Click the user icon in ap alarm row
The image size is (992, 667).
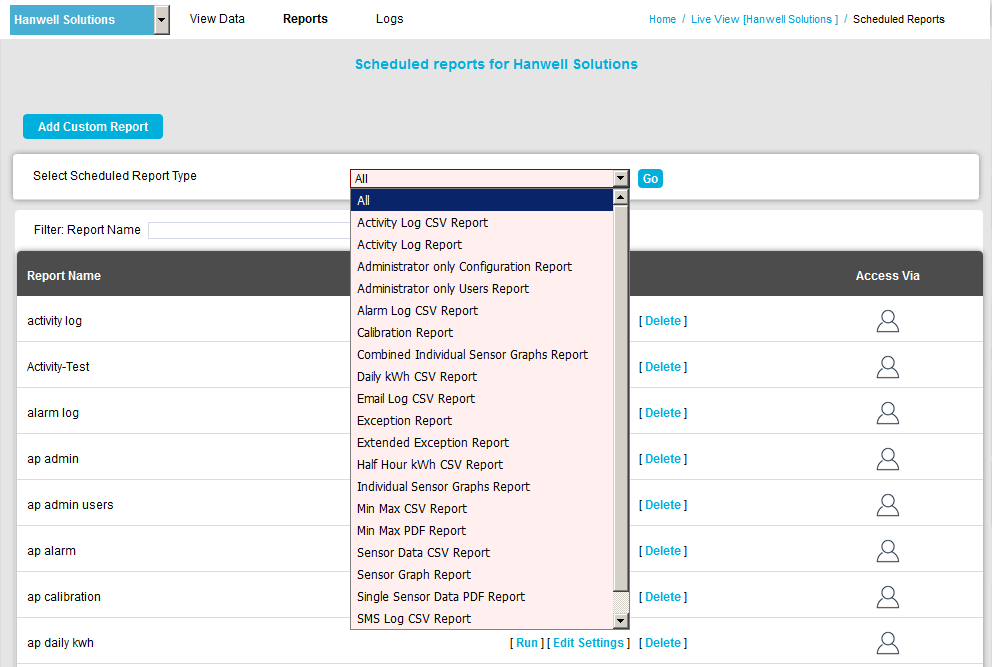coord(888,551)
